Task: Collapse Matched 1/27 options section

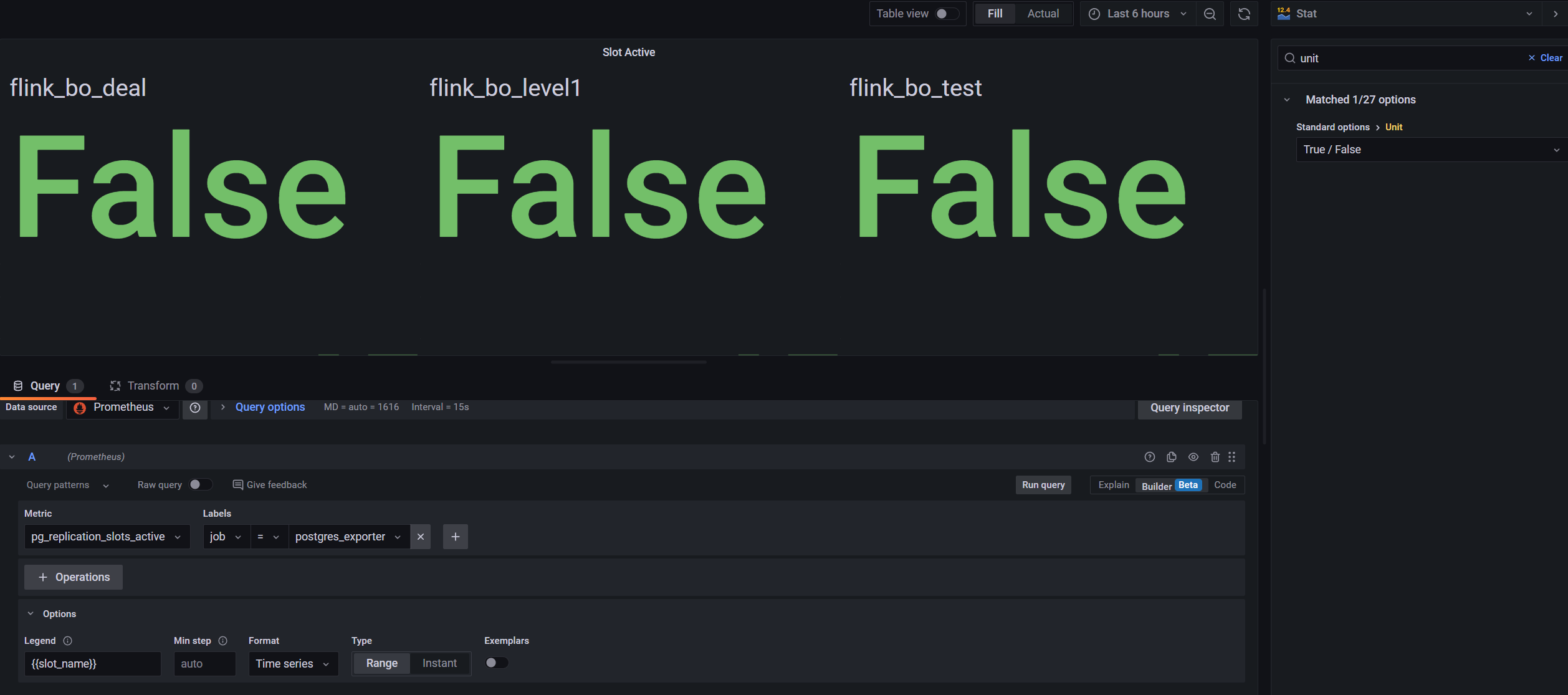Action: 1287,99
